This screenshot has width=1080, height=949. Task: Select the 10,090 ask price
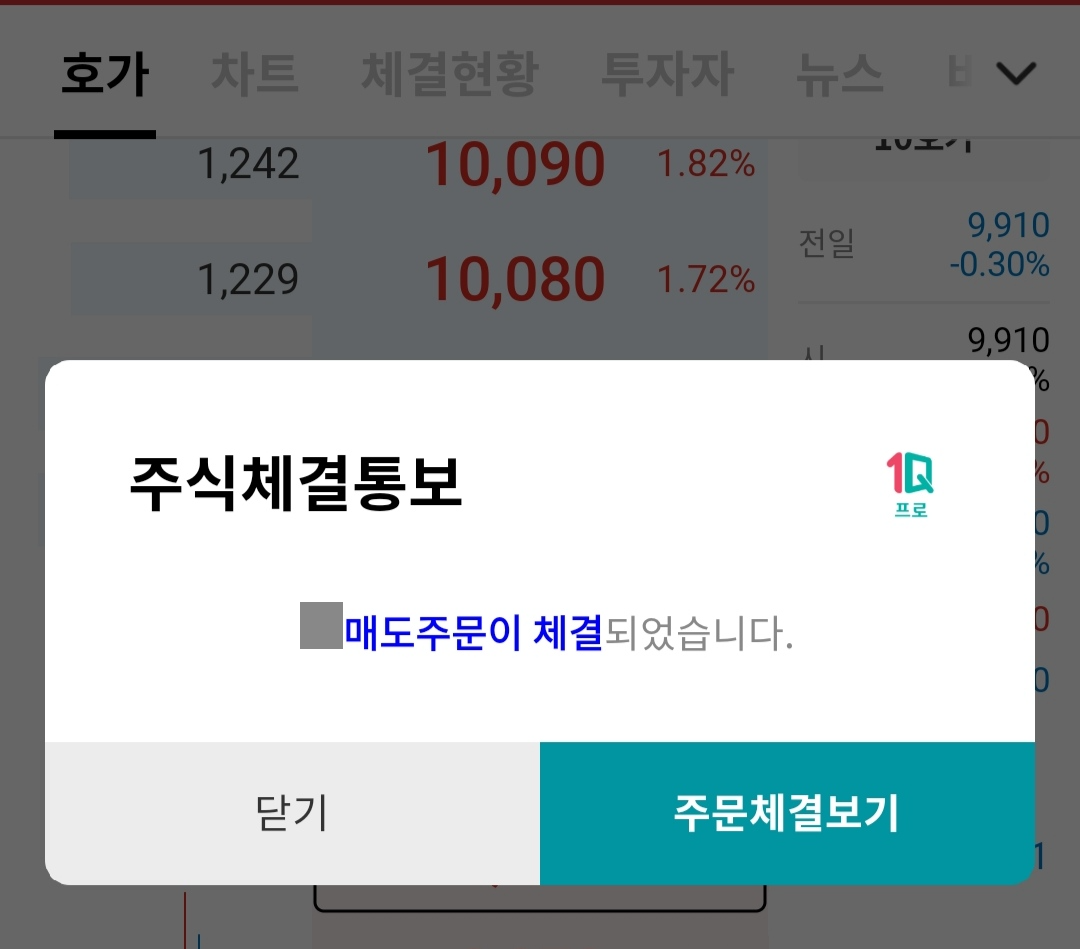[x=515, y=165]
